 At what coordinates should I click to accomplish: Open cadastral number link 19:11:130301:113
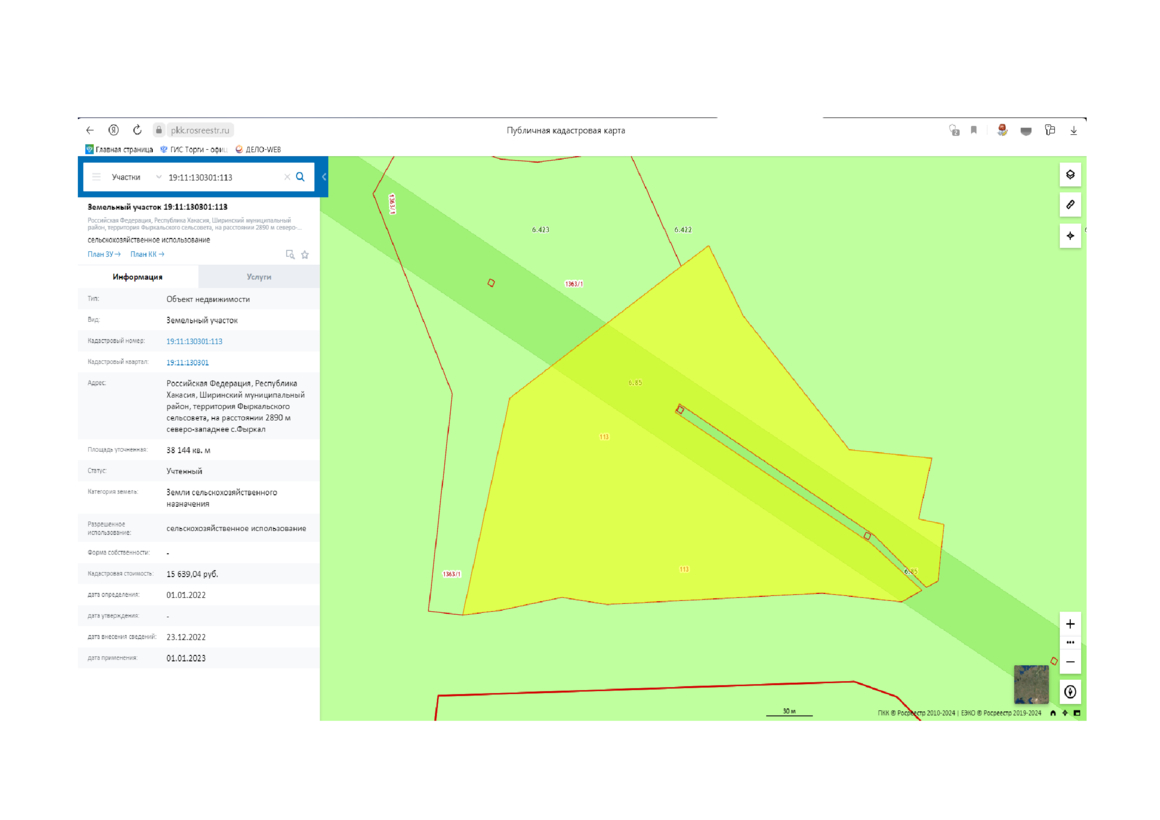coord(195,341)
